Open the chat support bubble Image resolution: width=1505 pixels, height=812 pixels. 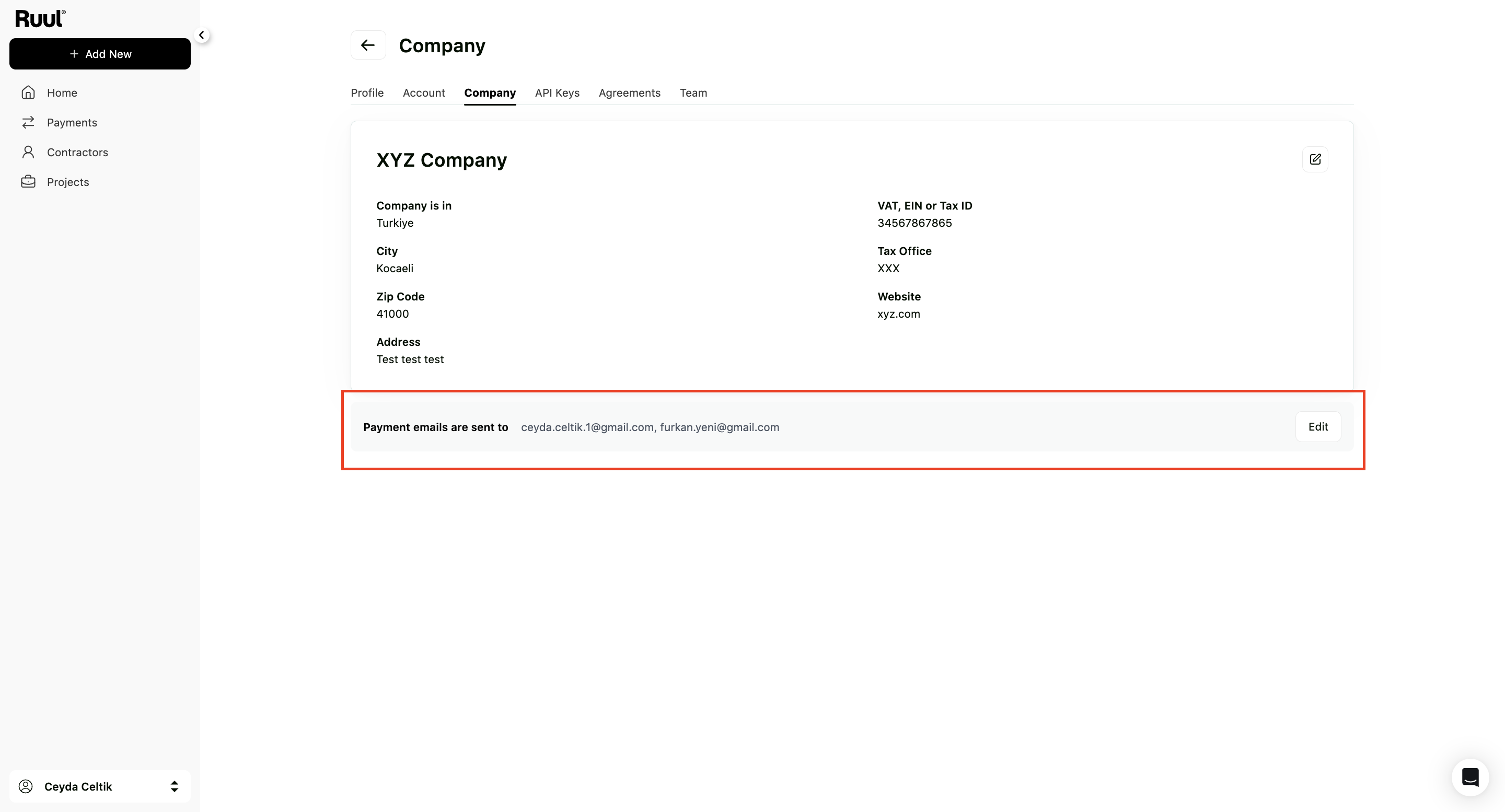click(x=1470, y=777)
